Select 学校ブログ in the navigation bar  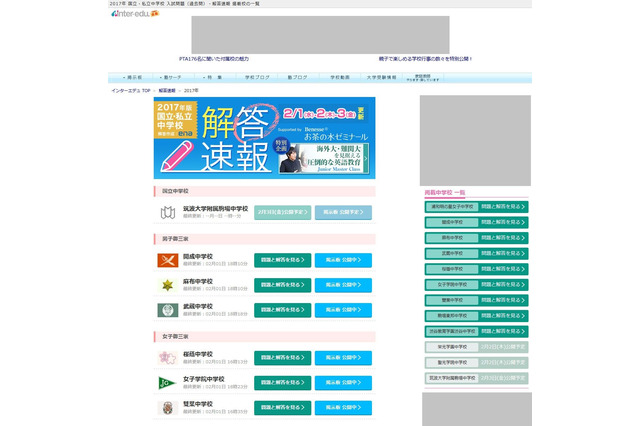257,77
